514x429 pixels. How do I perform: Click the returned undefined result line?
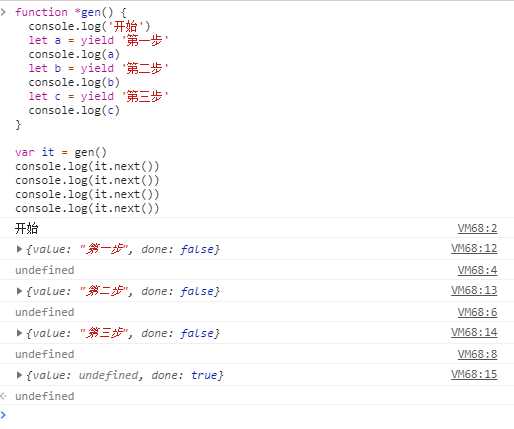45,396
